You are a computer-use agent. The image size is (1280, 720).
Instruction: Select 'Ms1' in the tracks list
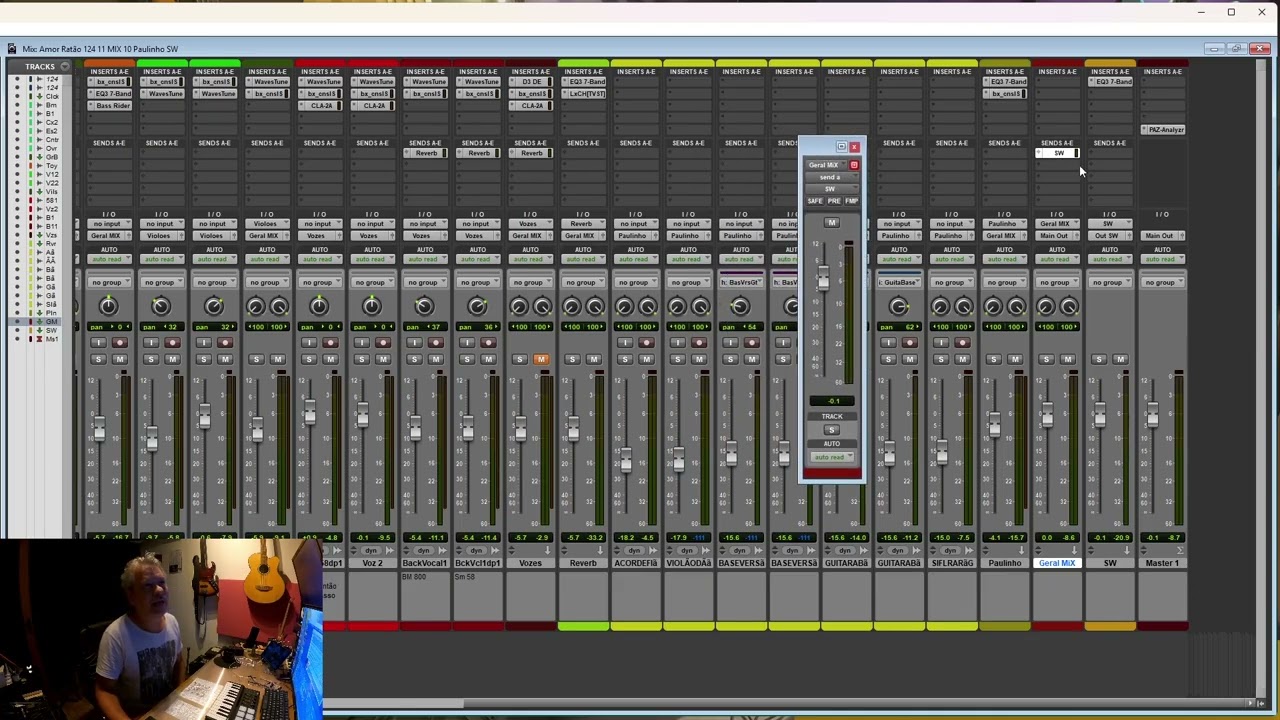point(51,339)
